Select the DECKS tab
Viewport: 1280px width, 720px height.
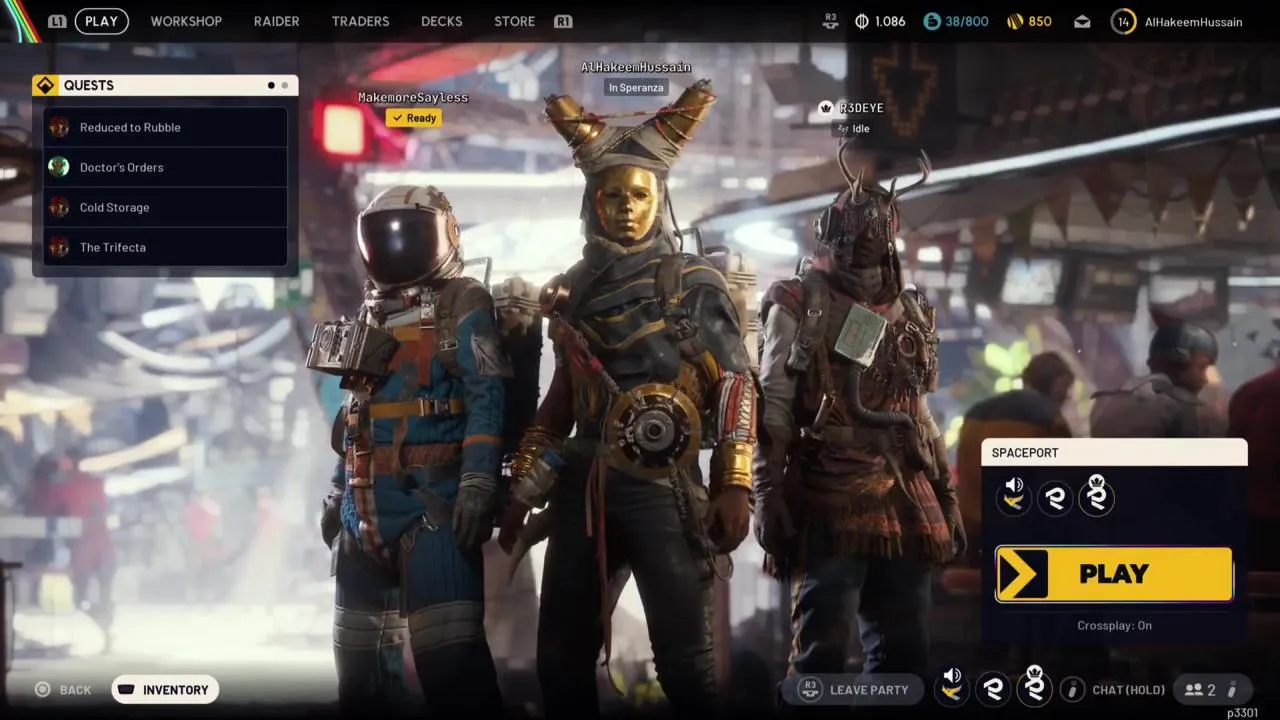click(x=441, y=21)
